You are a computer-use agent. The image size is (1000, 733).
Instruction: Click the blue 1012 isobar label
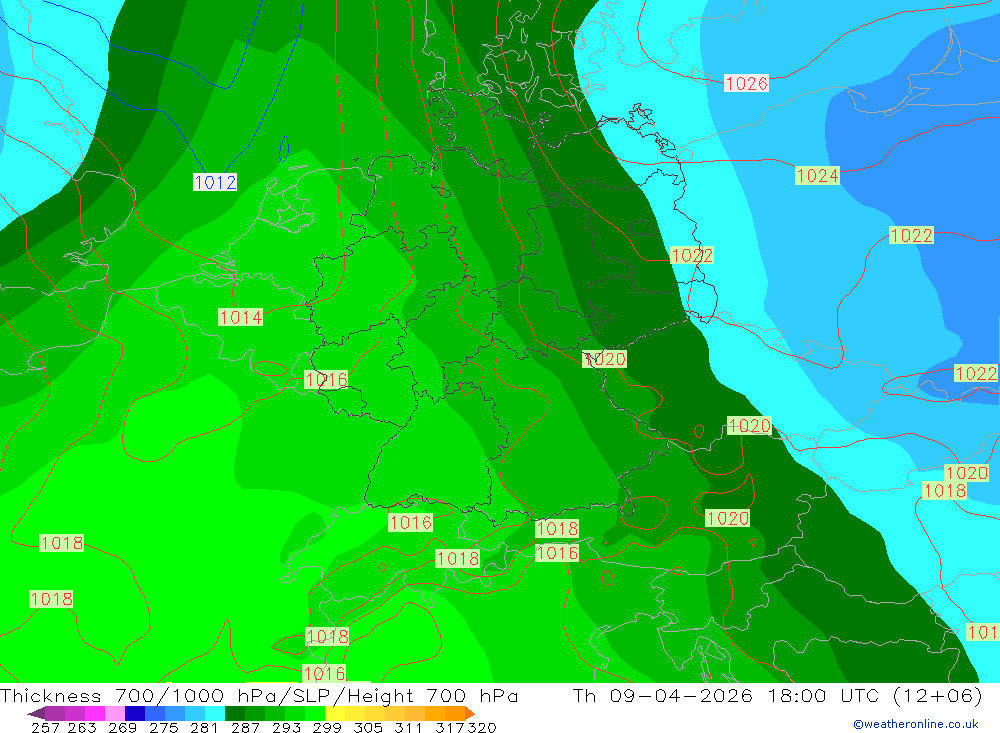[215, 182]
